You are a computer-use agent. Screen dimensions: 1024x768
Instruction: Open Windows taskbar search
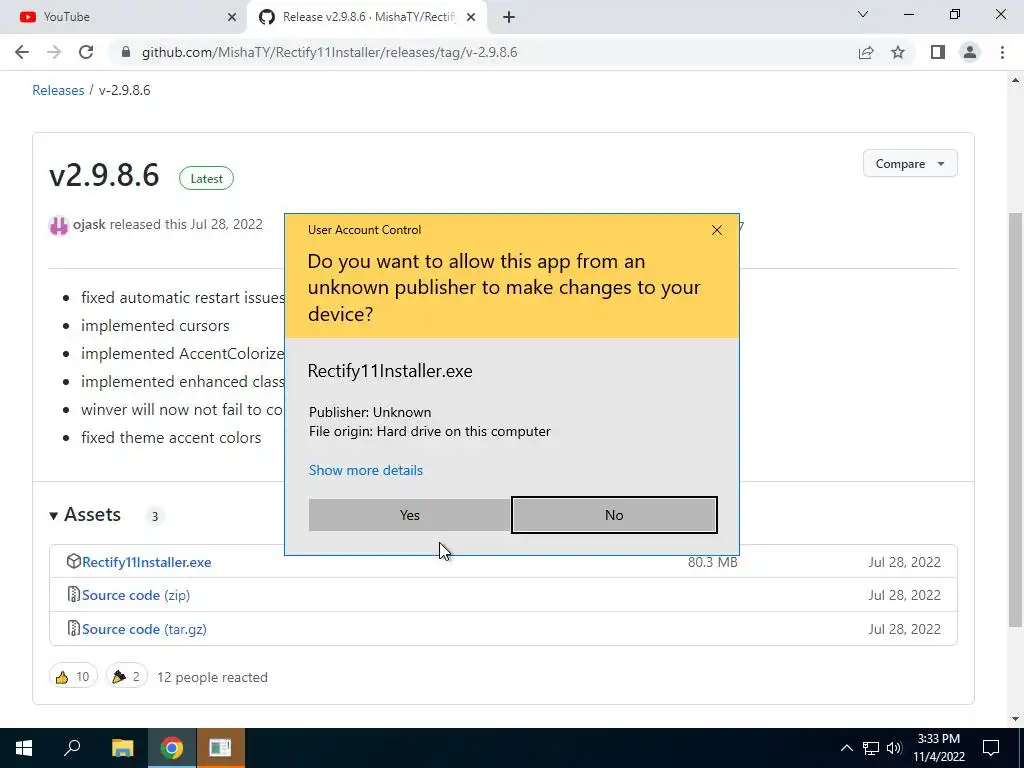point(72,748)
